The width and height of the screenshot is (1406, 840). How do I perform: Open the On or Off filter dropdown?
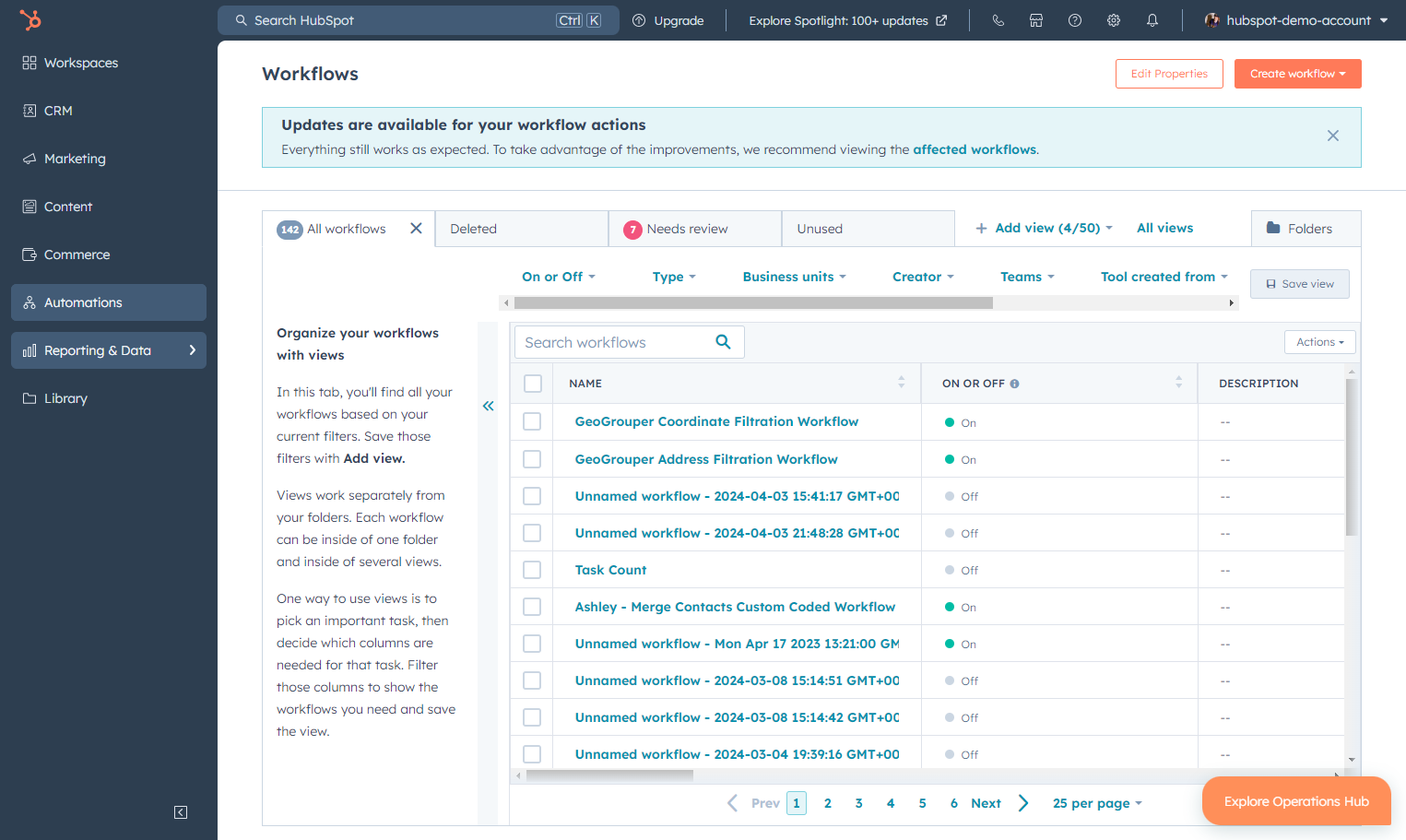point(559,277)
